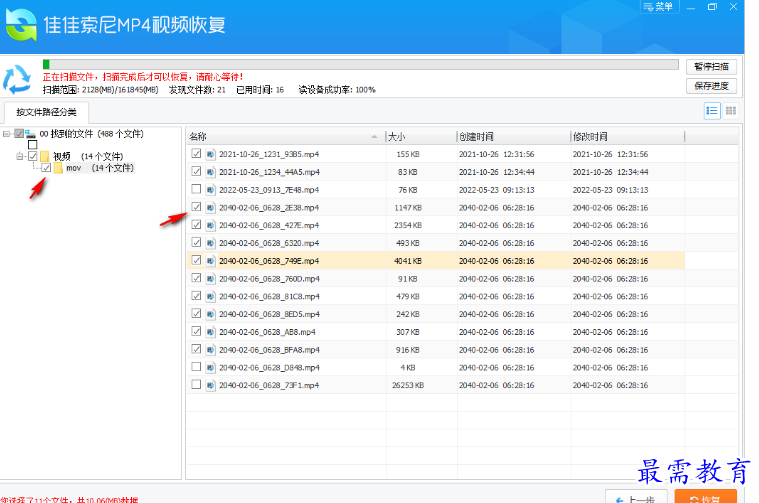Click the empty checkbox under 找到的文件
759x503 pixels.
[x=32, y=145]
